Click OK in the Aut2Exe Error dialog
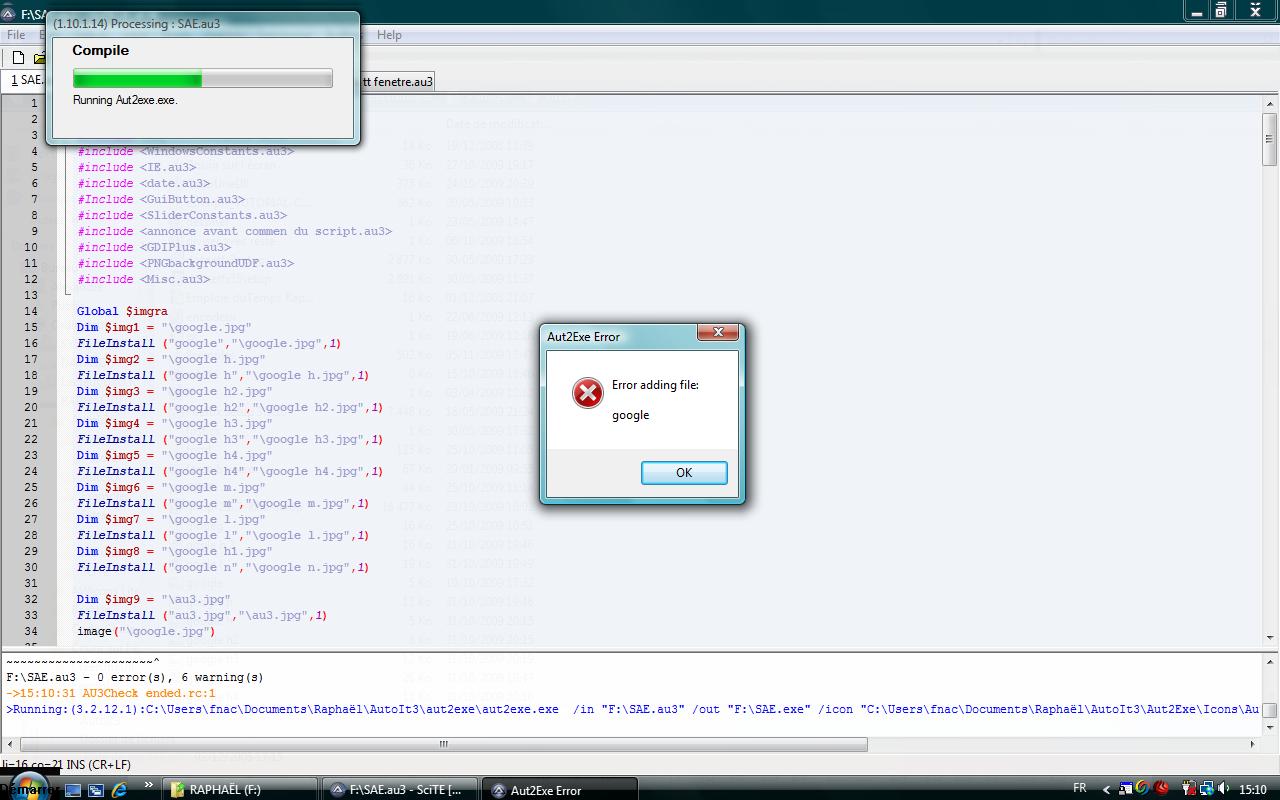The image size is (1280, 800). coord(684,473)
